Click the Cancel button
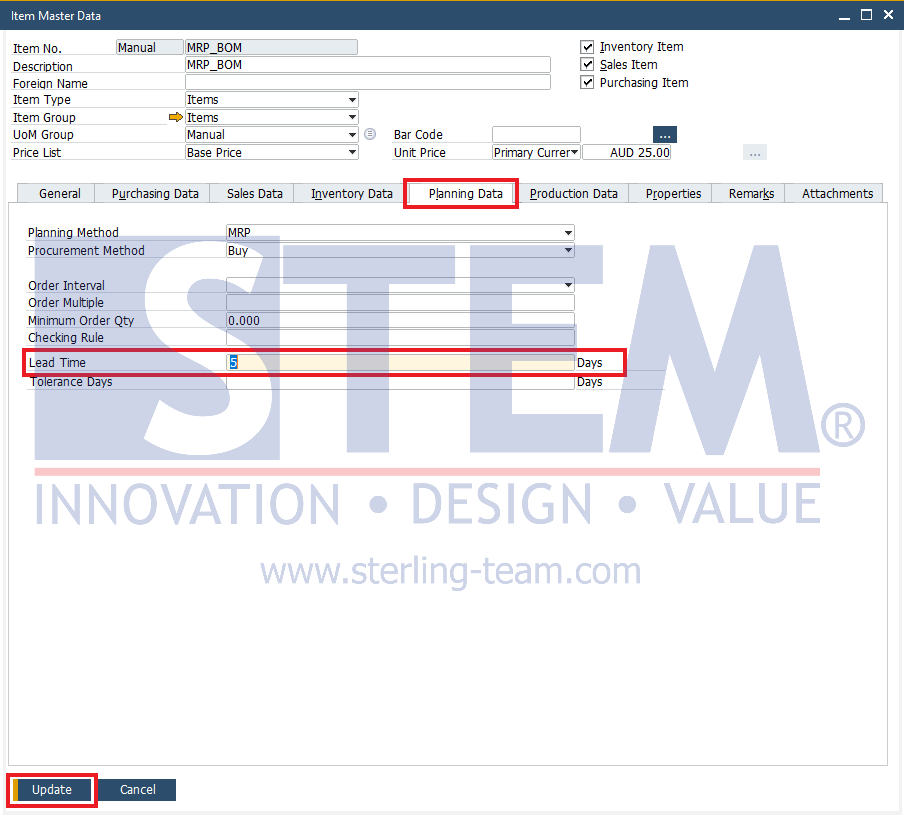 pos(138,790)
